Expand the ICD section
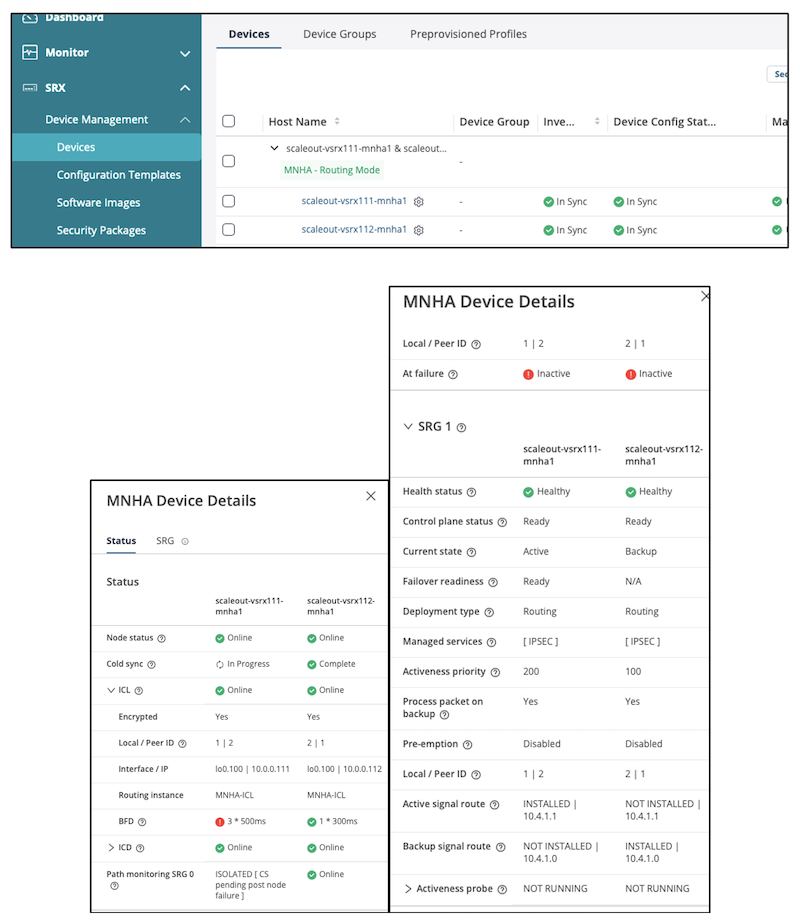This screenshot has width=800, height=922. [x=110, y=849]
